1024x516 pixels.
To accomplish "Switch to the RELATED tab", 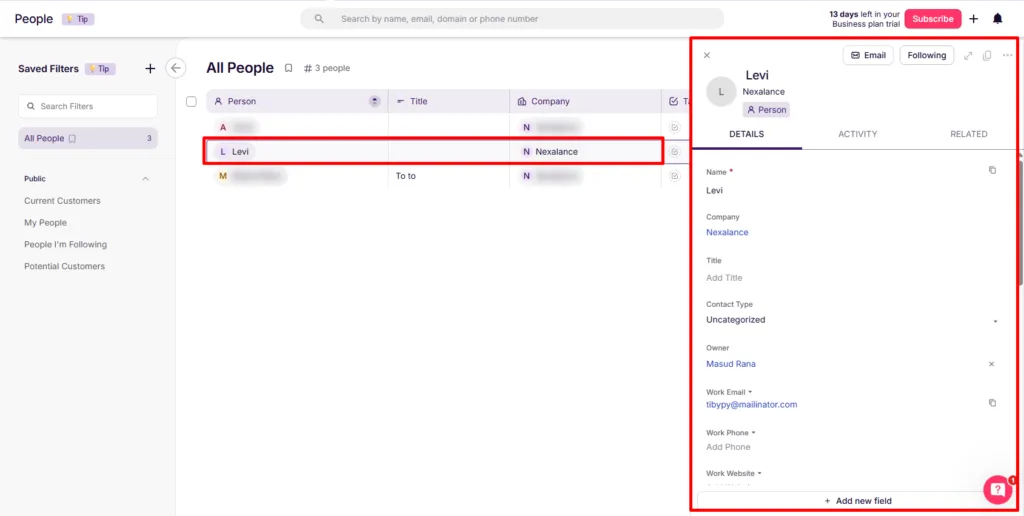I will pos(968,134).
